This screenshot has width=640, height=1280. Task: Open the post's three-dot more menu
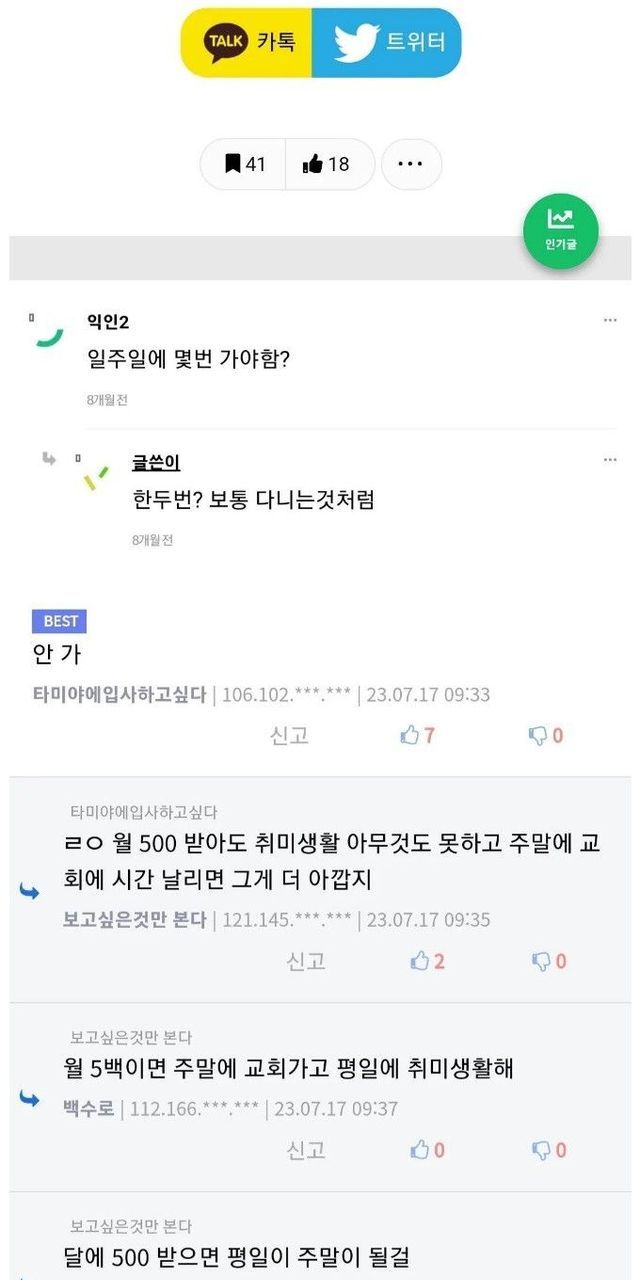coord(411,164)
